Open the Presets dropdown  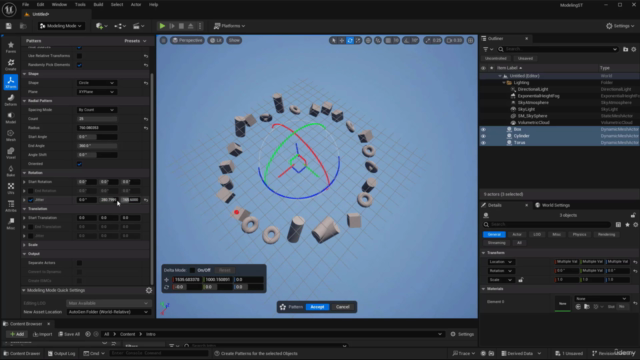[135, 41]
